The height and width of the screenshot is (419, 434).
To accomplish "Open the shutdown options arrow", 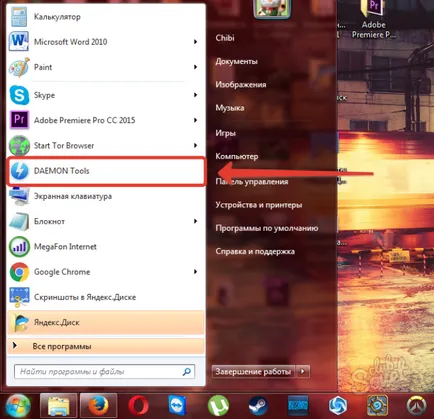I will [303, 371].
